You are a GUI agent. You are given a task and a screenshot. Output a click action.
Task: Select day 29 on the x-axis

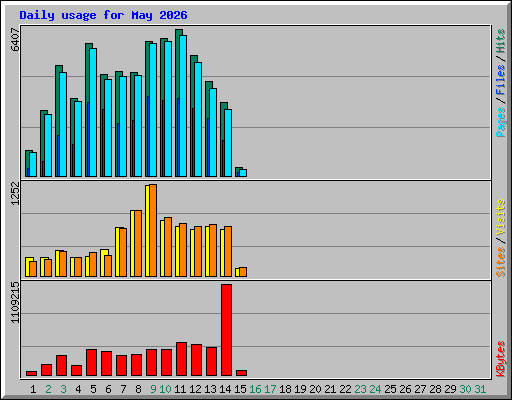(450, 389)
